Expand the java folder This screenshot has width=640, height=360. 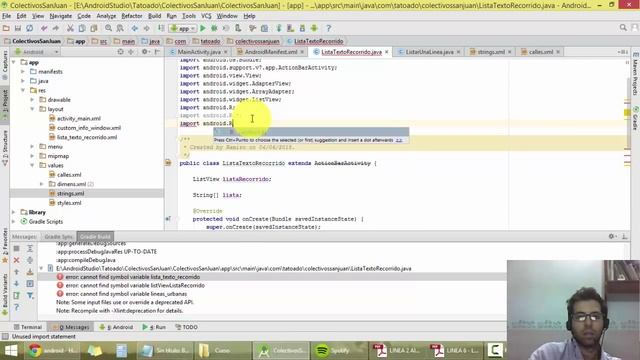coord(23,81)
